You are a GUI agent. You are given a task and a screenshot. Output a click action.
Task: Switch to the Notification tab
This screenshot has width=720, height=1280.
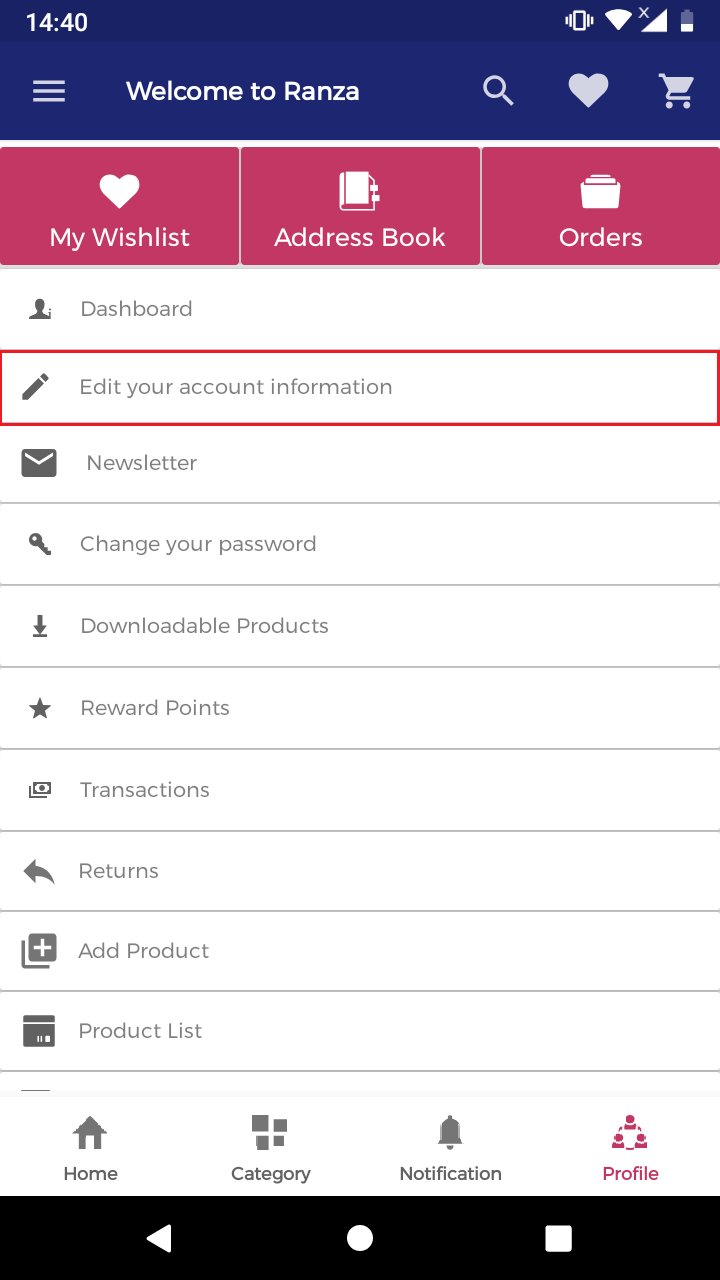click(x=450, y=1148)
